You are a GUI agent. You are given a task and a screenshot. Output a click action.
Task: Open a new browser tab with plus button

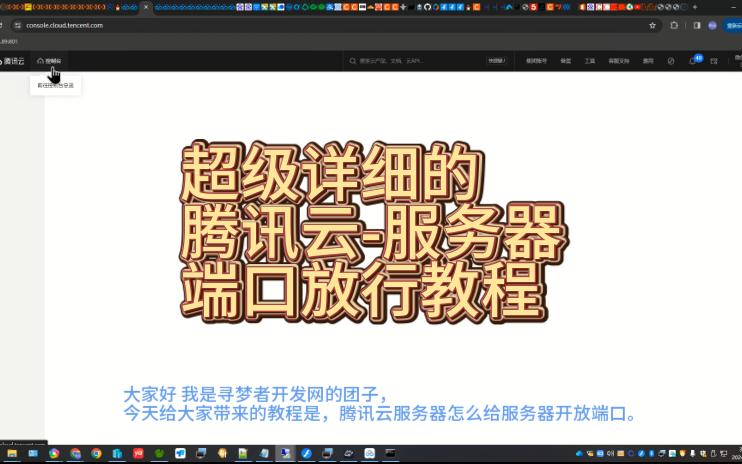[x=695, y=7]
